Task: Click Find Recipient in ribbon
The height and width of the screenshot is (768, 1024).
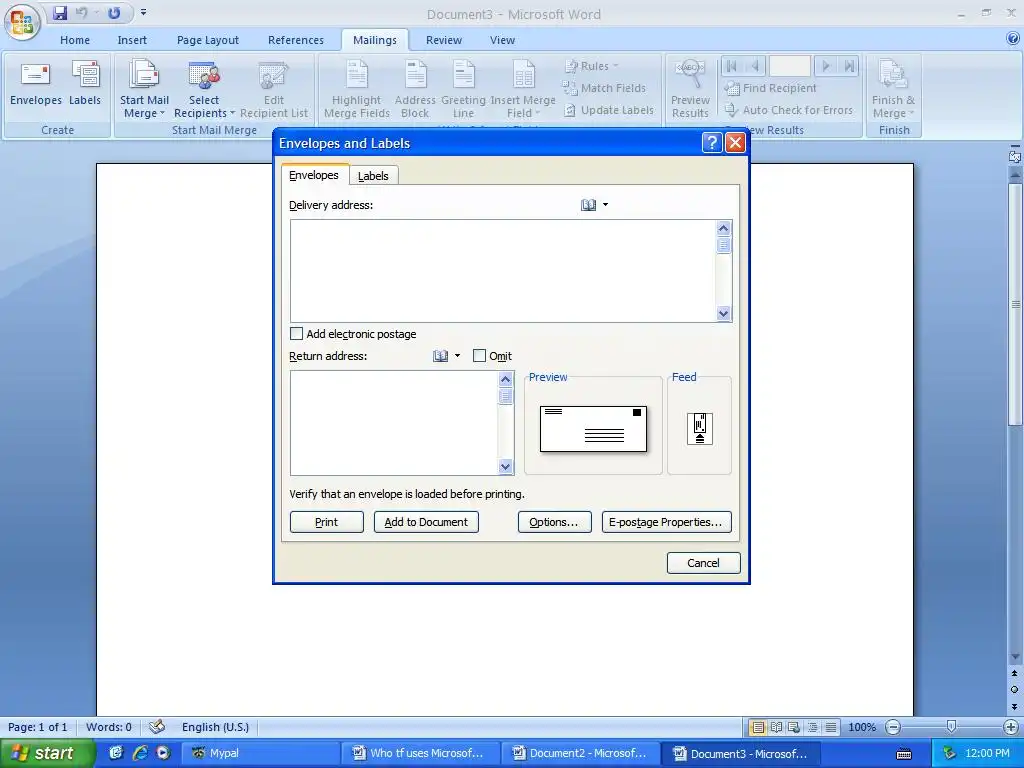Action: [x=771, y=88]
